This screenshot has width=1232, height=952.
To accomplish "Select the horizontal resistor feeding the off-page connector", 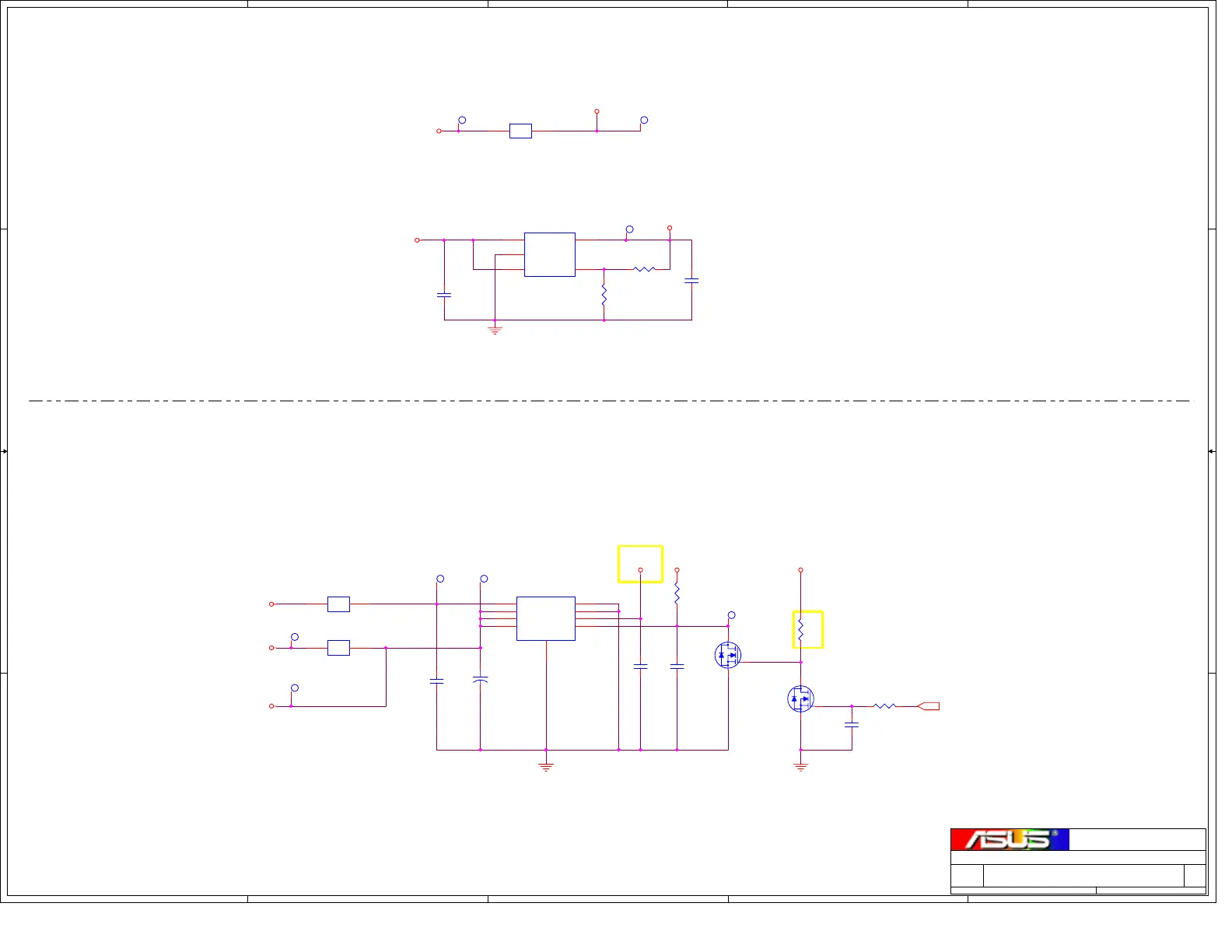I will point(885,706).
